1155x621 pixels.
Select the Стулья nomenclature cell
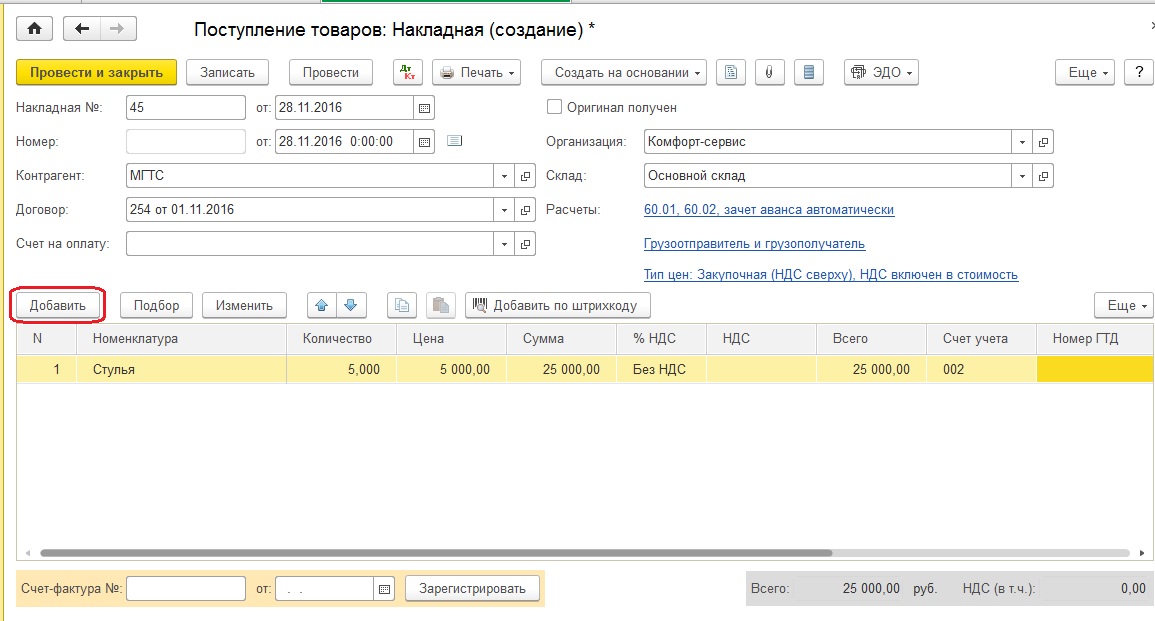pos(181,369)
